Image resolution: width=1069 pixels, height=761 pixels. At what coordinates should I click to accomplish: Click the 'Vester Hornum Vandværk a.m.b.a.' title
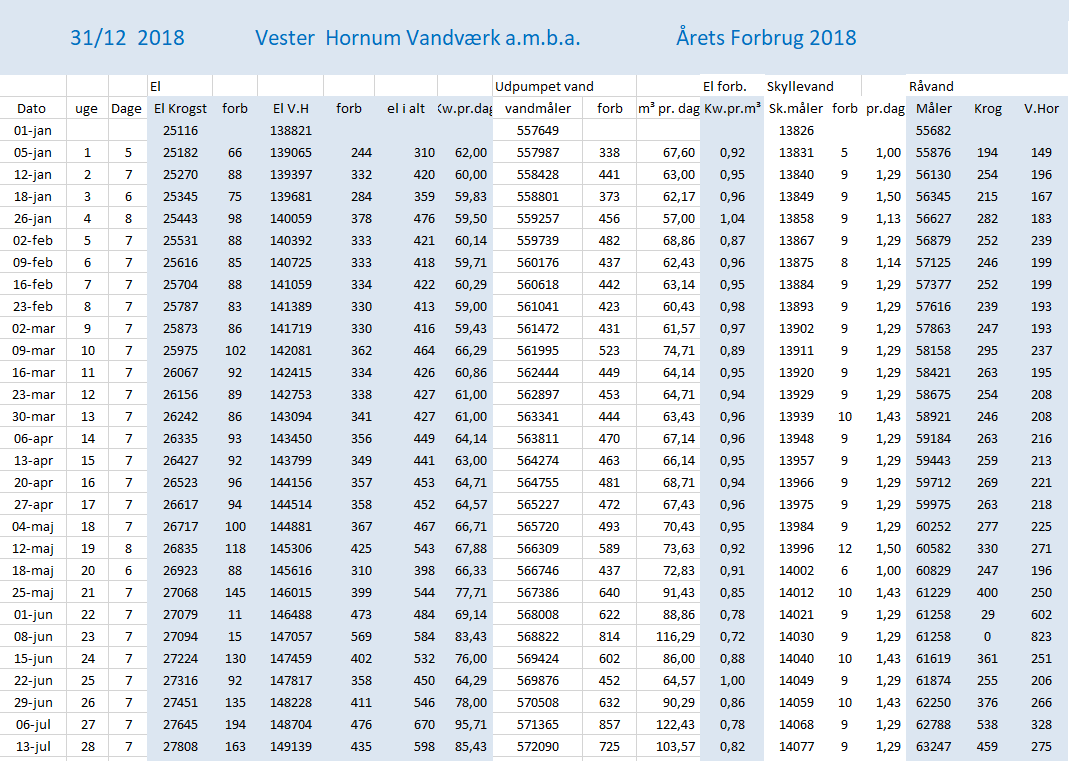coord(417,38)
